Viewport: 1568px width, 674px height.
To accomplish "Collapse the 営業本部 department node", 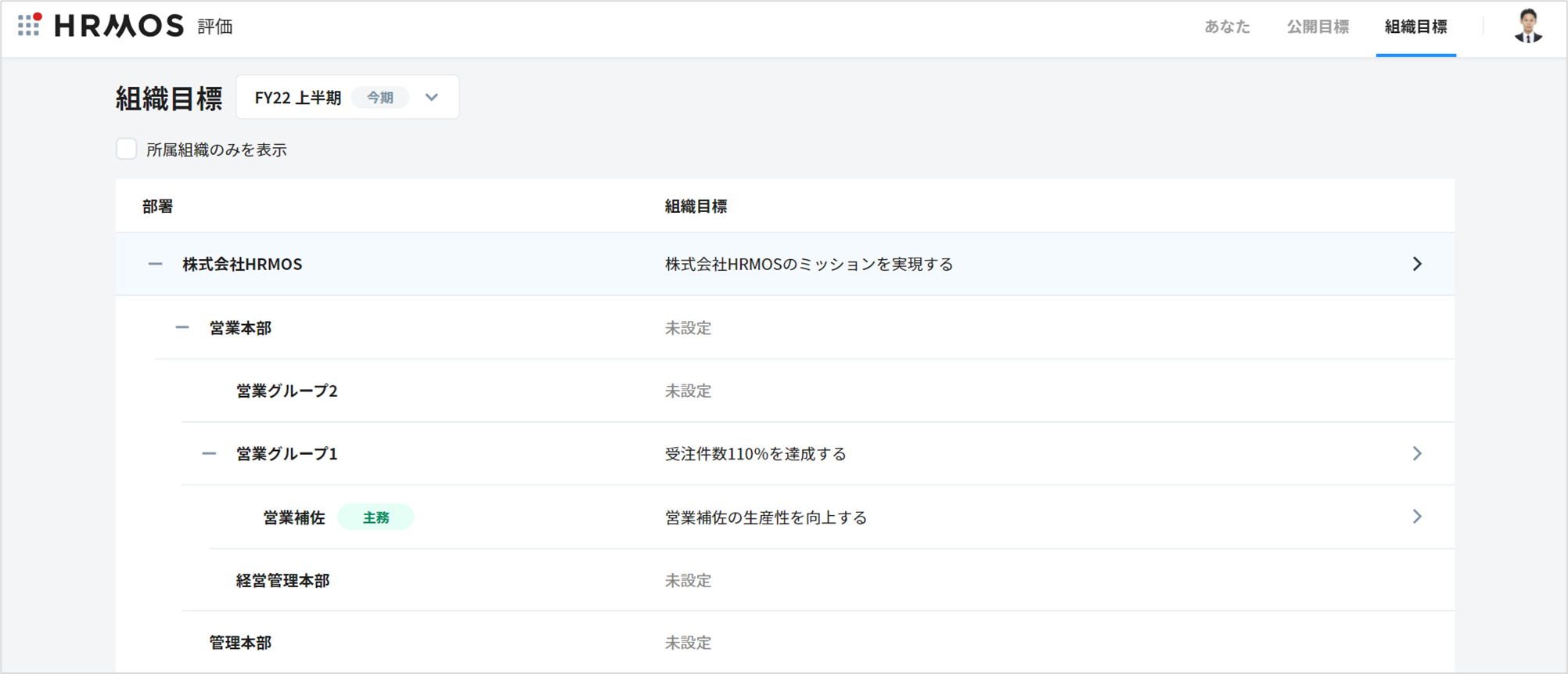I will pos(182,328).
